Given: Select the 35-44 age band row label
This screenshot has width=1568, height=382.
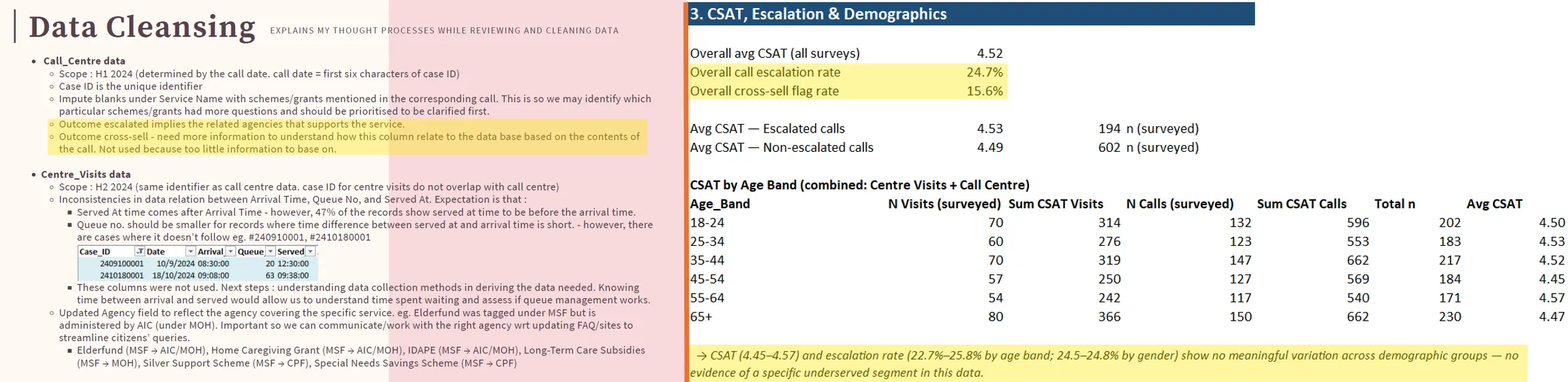Looking at the screenshot, I should [x=707, y=261].
